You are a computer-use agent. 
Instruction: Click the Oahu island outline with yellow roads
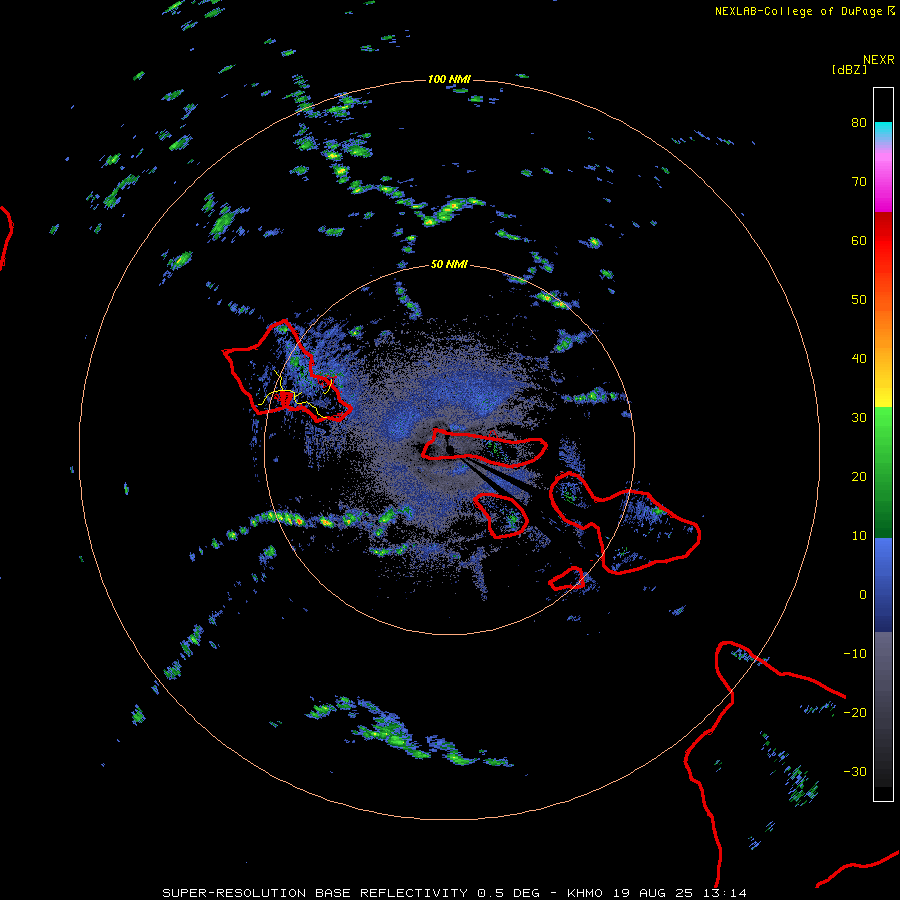pyautogui.click(x=286, y=372)
